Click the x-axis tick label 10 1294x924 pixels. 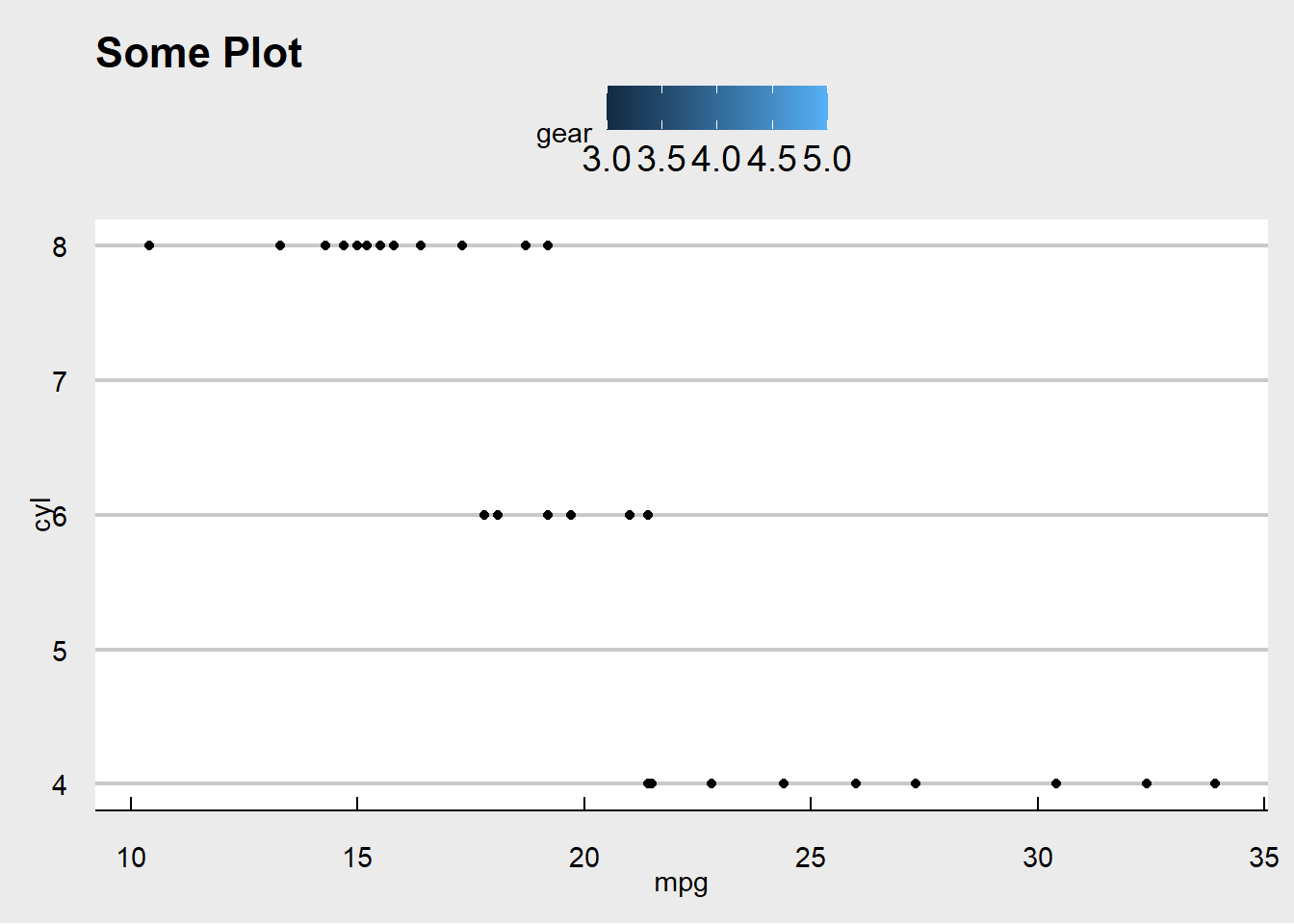(x=131, y=858)
